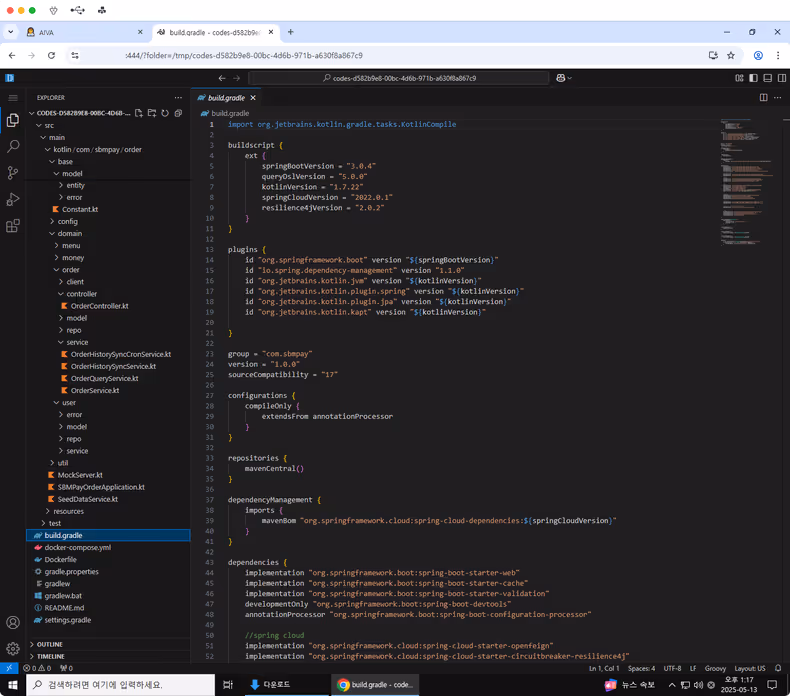
Task: Click the code minimap overview
Action: pos(749,182)
